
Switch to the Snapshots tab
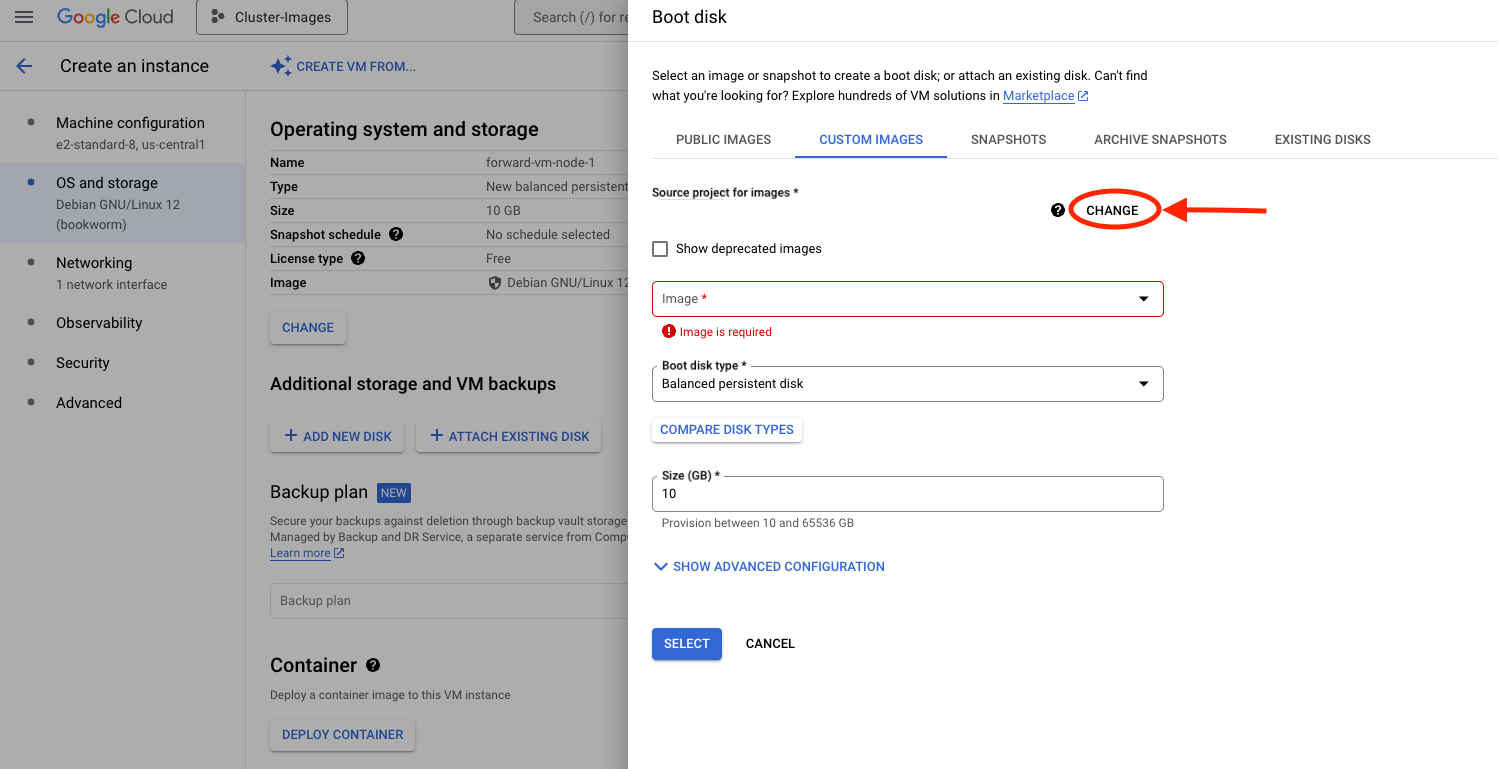1008,139
